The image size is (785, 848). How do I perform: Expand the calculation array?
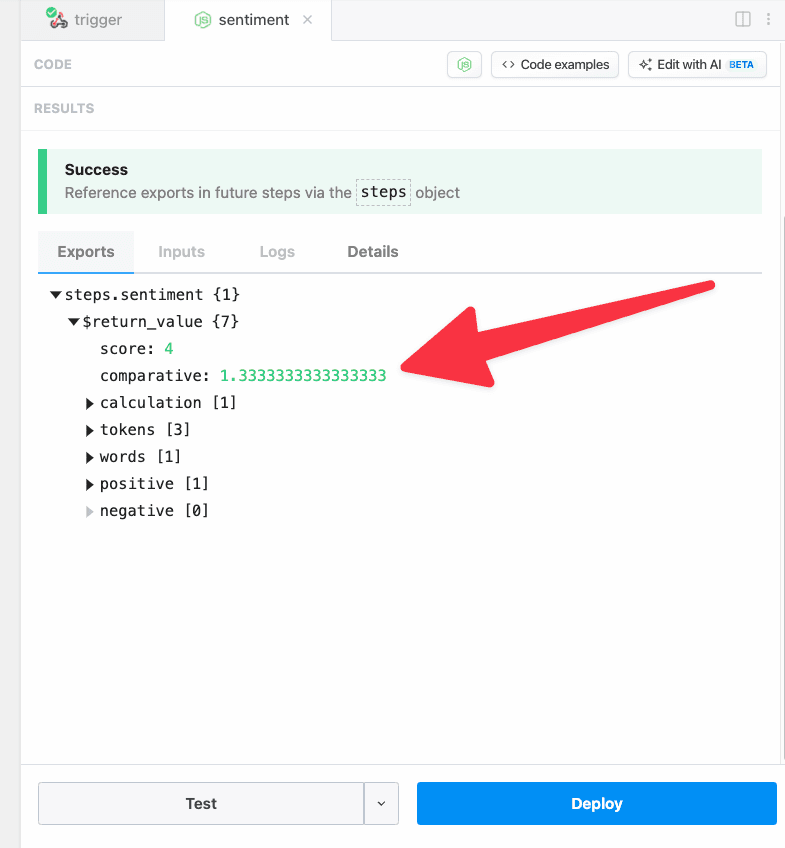click(x=89, y=403)
